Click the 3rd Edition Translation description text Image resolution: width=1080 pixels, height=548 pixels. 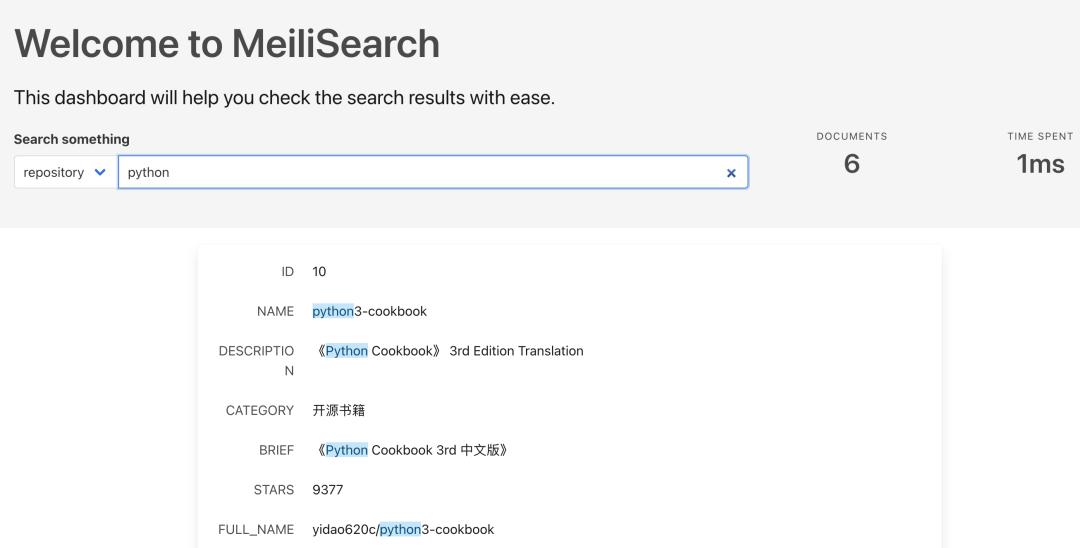pos(516,351)
